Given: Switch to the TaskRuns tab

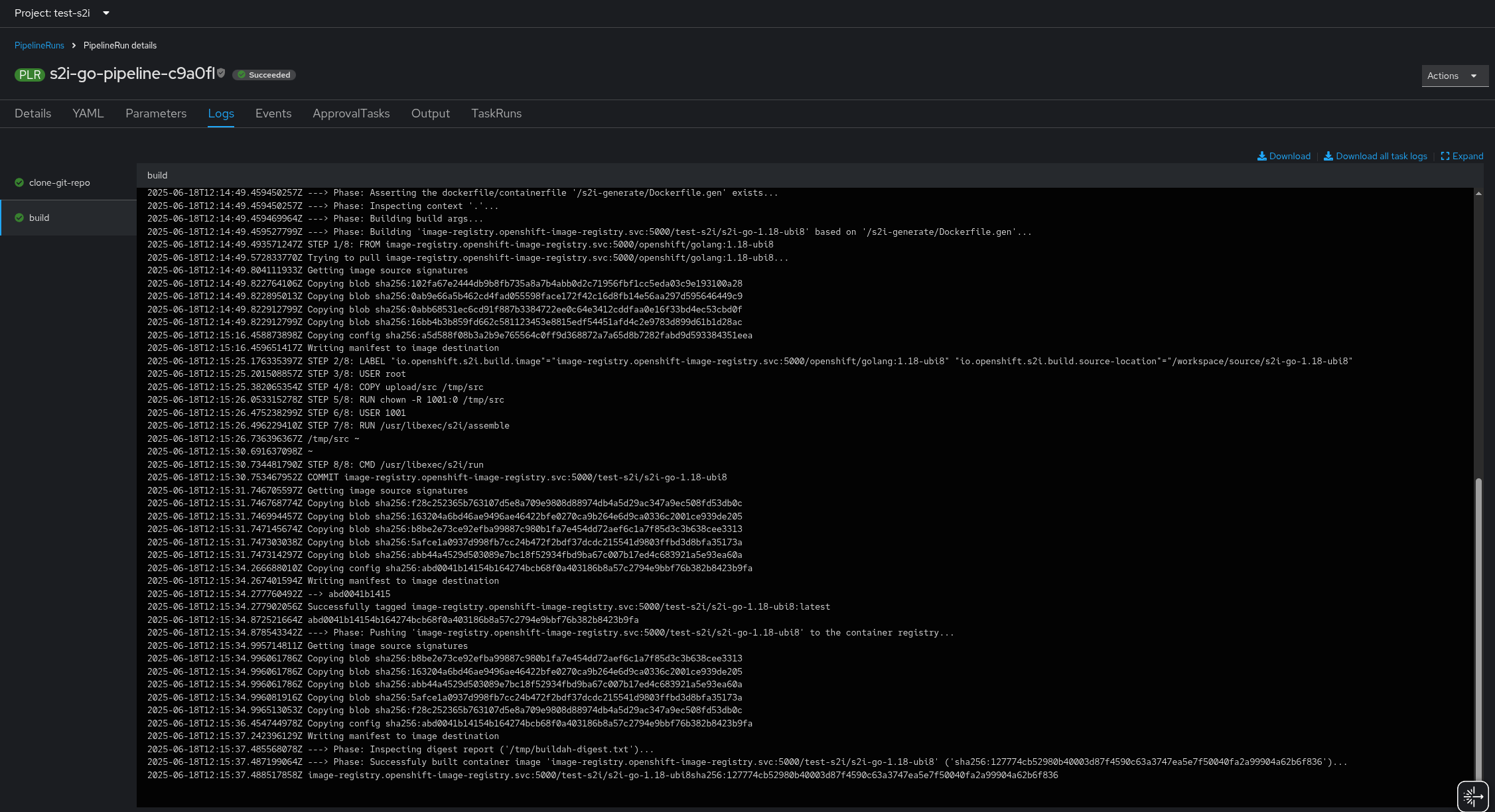Looking at the screenshot, I should pos(496,113).
